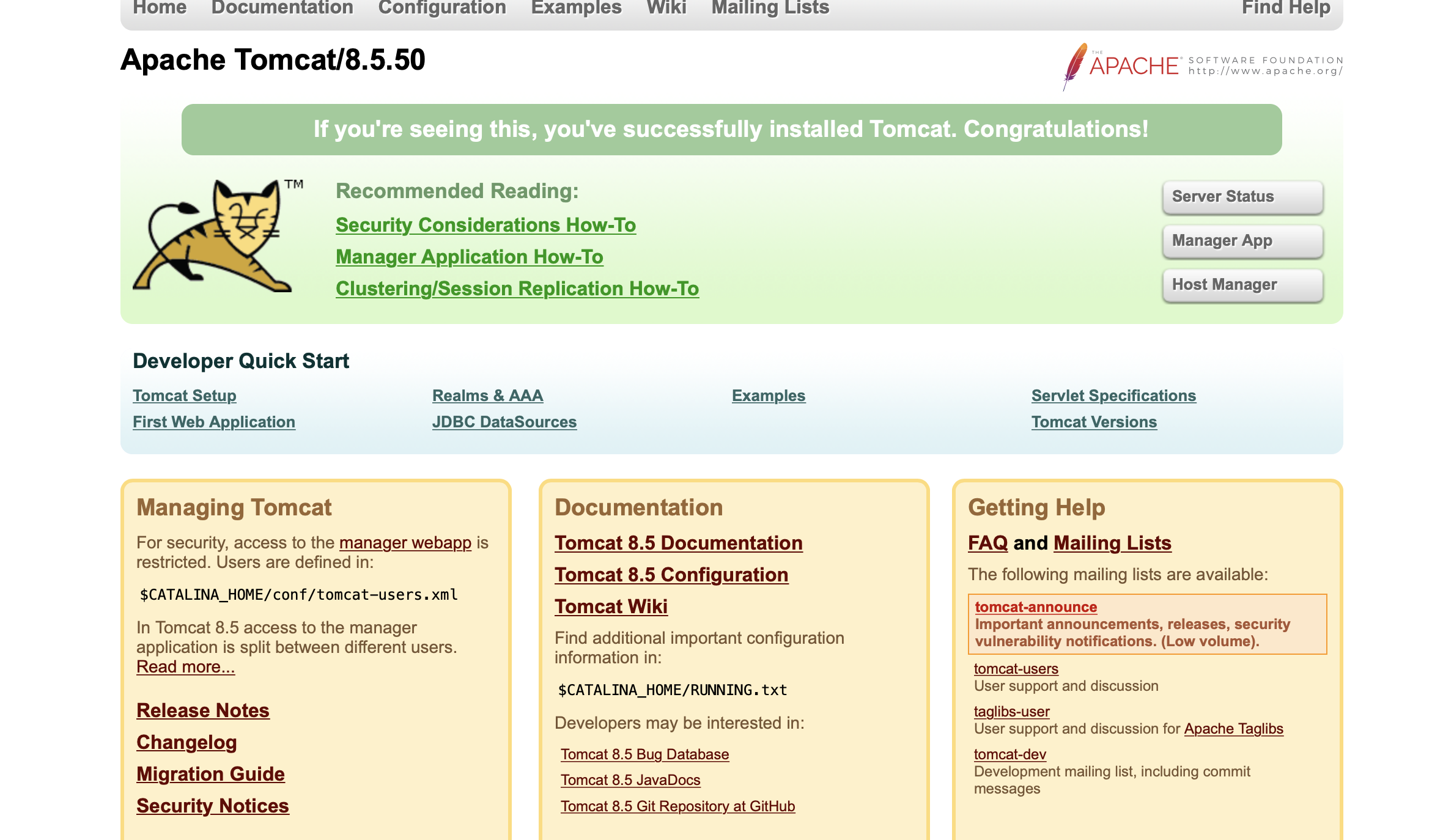
Task: Open the JDBC DataSources link
Action: (504, 422)
